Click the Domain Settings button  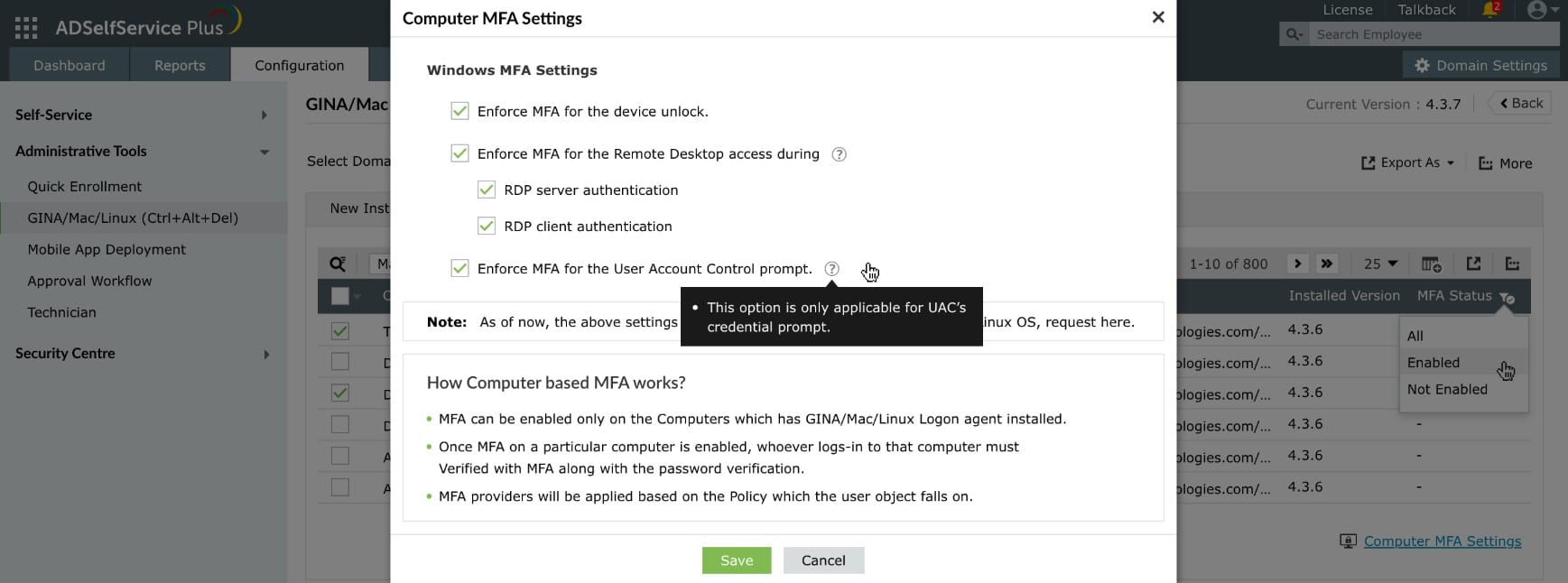coord(1480,65)
